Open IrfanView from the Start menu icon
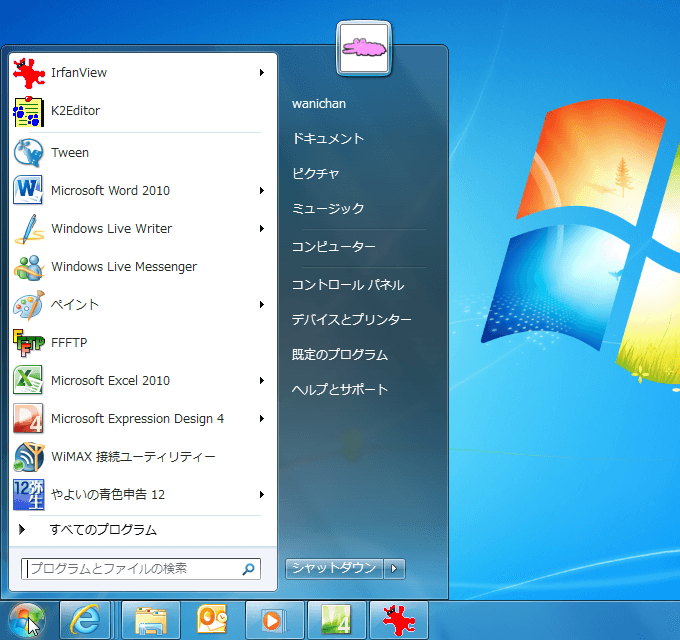Screen dimensions: 680x640 pyautogui.click(x=29, y=73)
